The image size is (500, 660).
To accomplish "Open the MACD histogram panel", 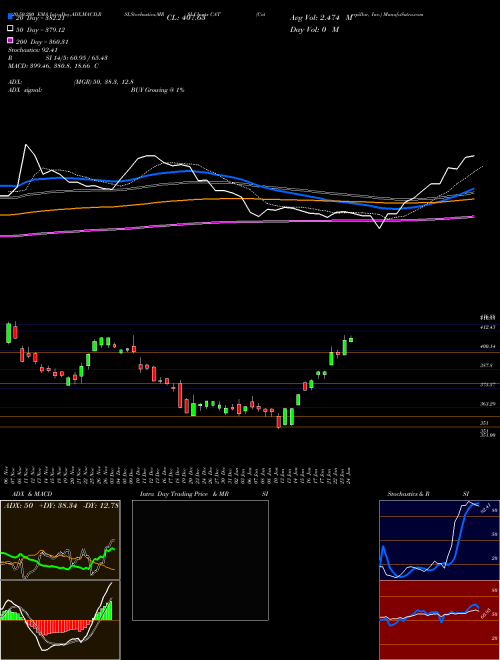I will tap(60, 620).
